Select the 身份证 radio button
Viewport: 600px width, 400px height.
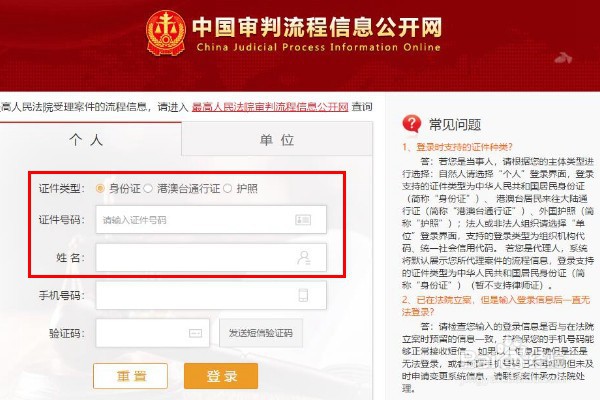100,188
